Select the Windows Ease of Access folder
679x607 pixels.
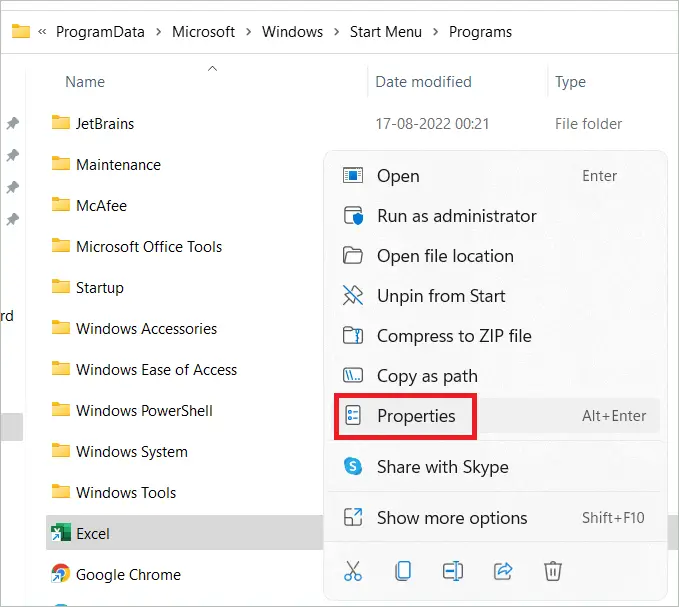pyautogui.click(x=156, y=369)
